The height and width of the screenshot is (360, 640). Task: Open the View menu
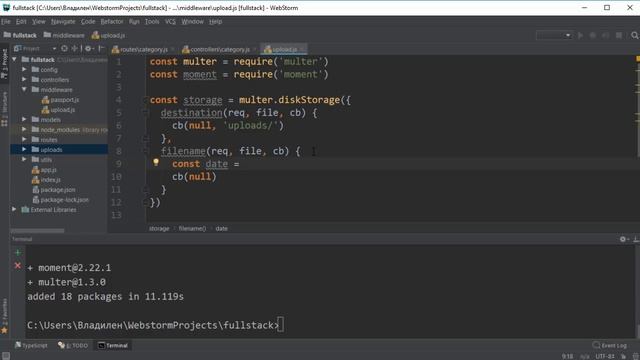(x=39, y=22)
